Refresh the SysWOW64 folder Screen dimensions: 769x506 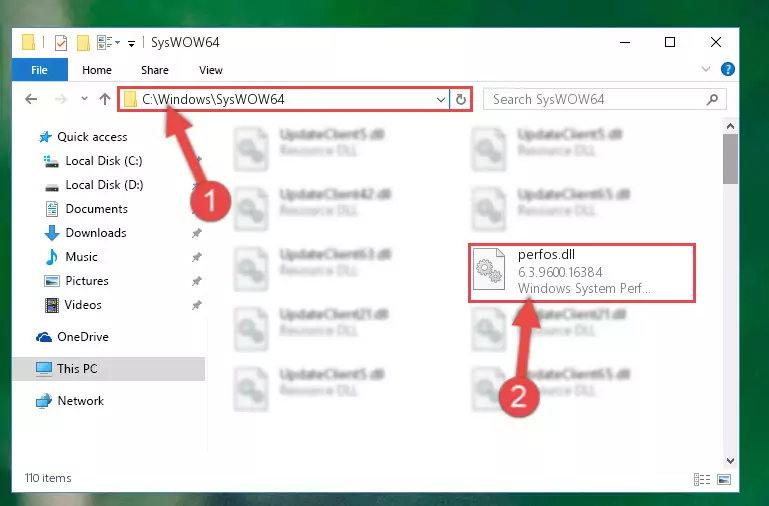pos(461,100)
